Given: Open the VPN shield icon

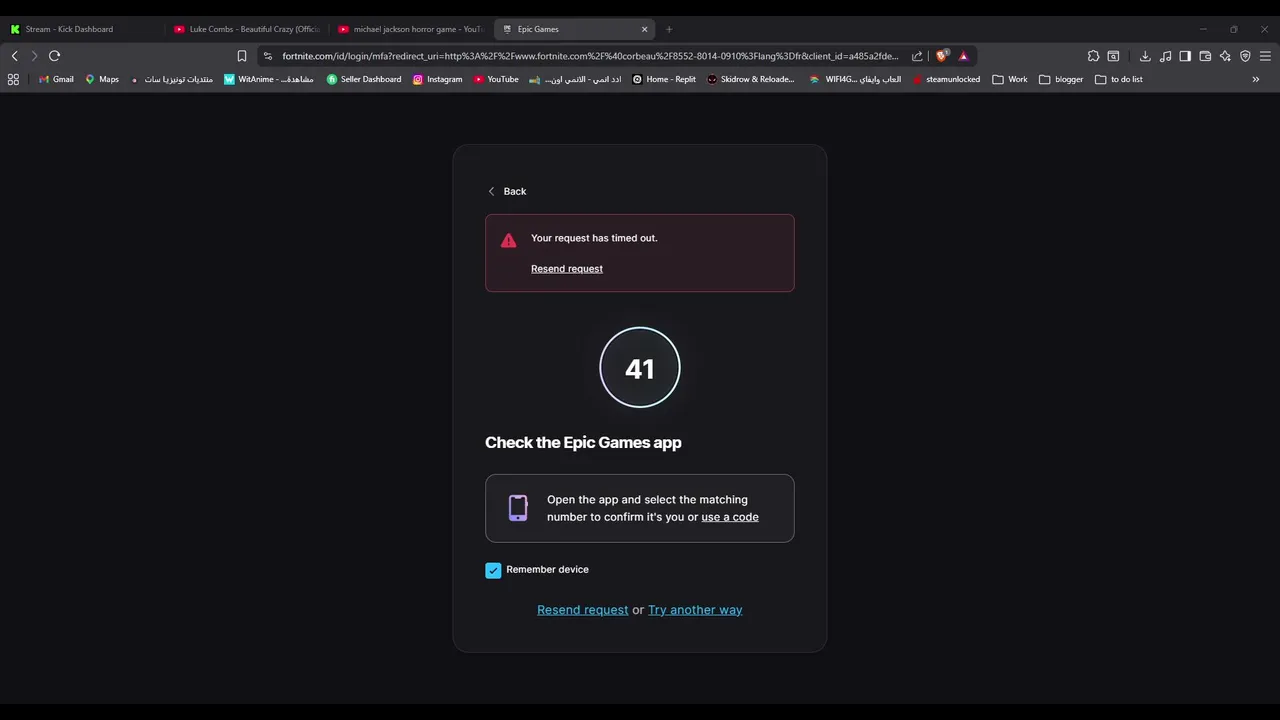Looking at the screenshot, I should [x=1245, y=56].
